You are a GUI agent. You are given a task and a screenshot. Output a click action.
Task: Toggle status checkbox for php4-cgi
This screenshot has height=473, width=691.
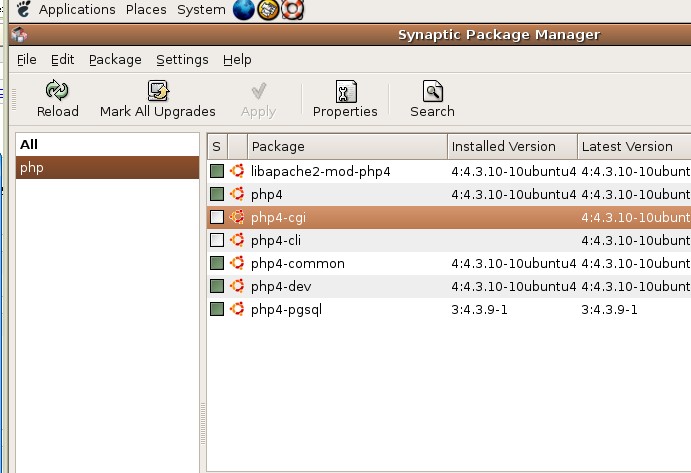click(x=217, y=217)
